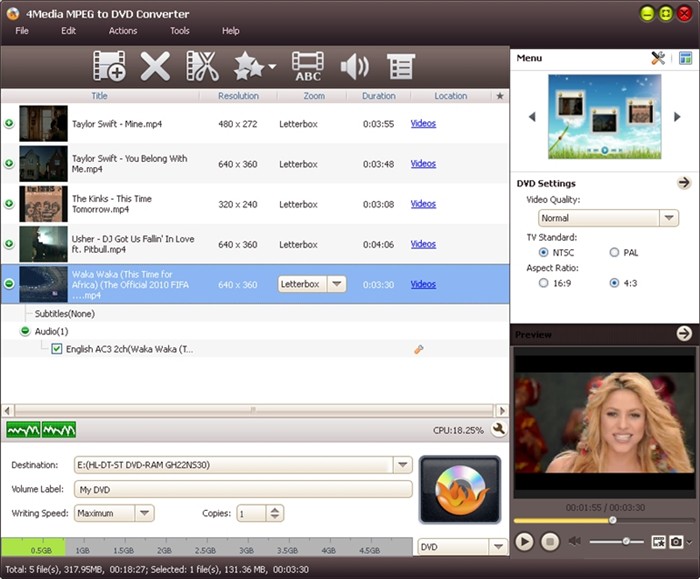700x579 pixels.
Task: Mute preview audio speaker icon
Action: [x=575, y=542]
